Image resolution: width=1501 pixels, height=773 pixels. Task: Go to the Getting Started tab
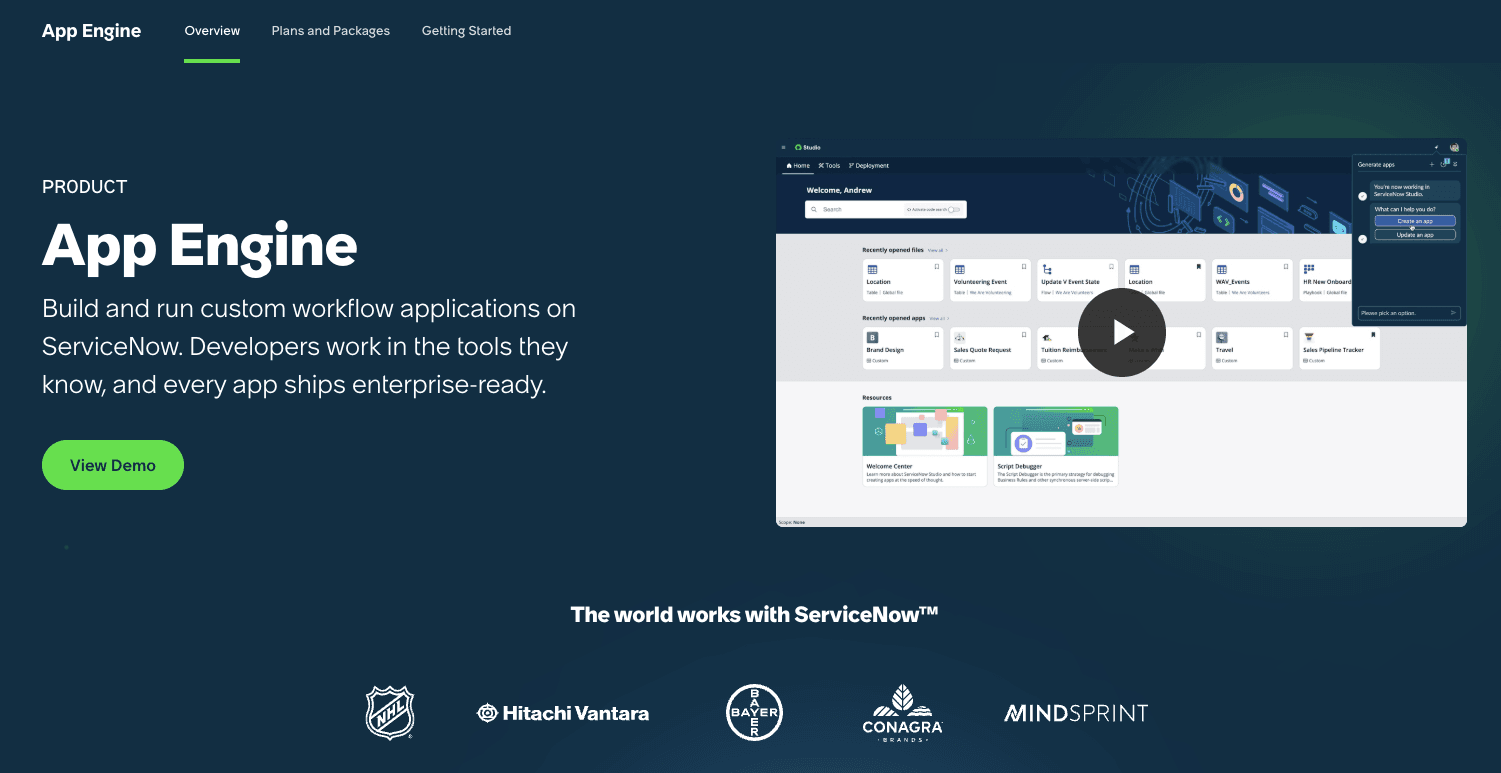466,31
